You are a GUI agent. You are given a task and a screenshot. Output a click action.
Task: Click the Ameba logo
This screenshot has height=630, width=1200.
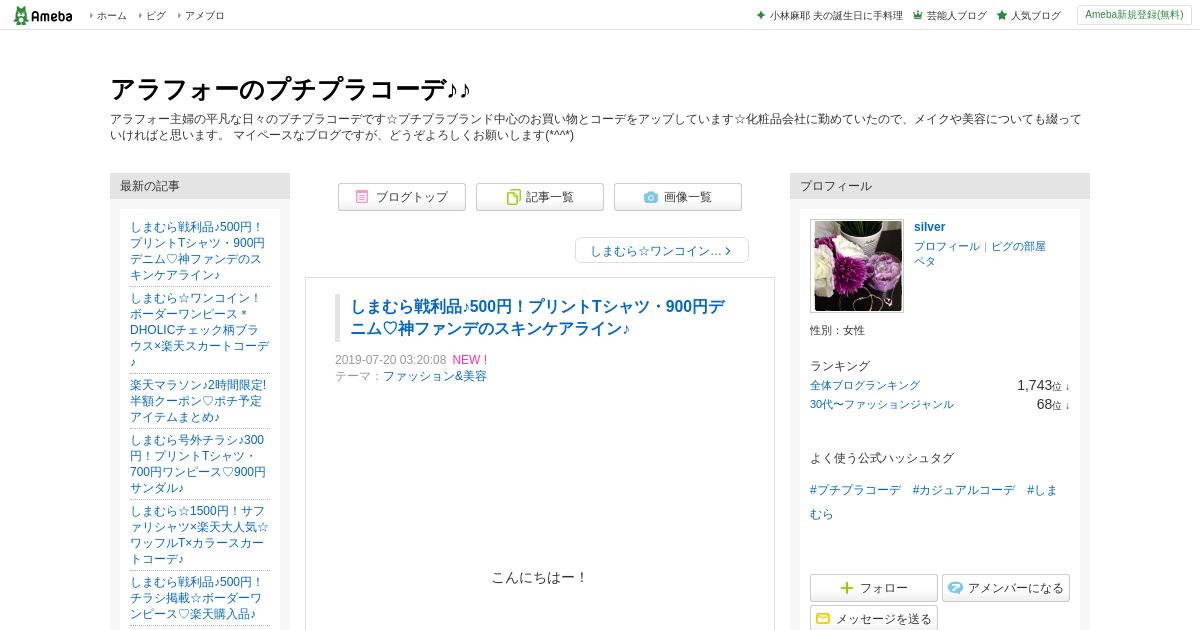(43, 15)
